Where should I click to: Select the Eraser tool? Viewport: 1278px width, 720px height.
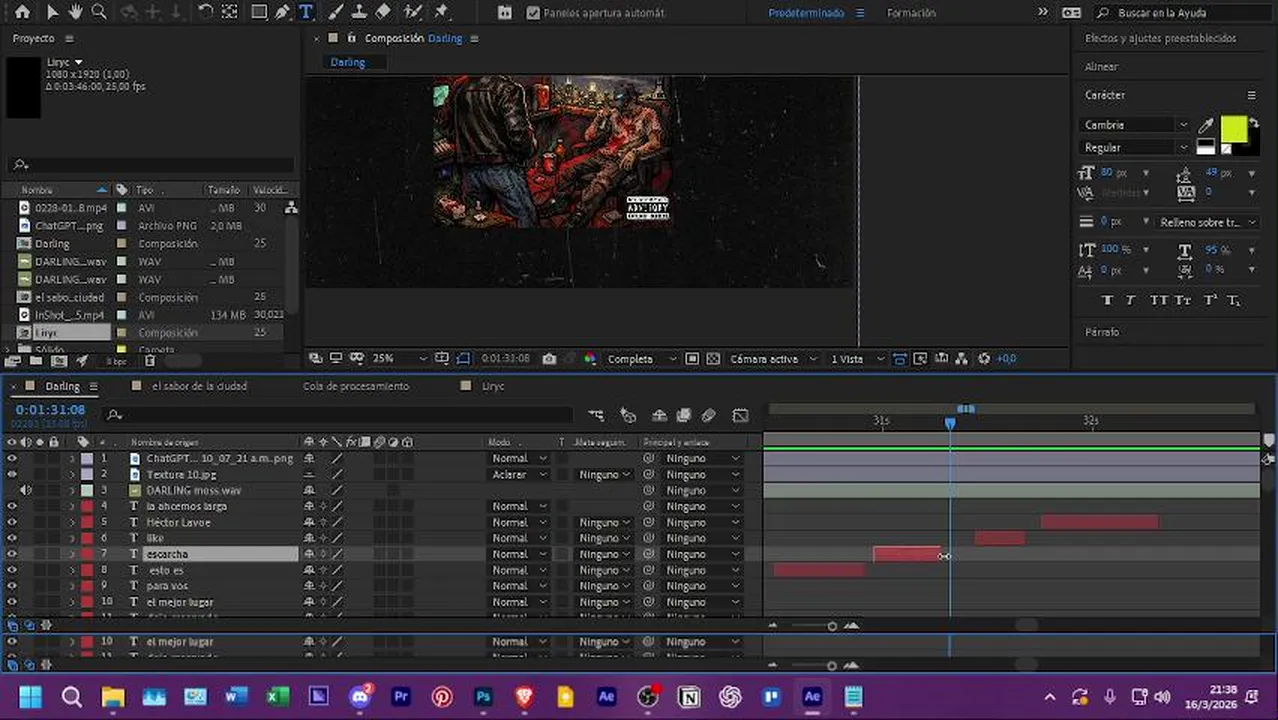[382, 12]
